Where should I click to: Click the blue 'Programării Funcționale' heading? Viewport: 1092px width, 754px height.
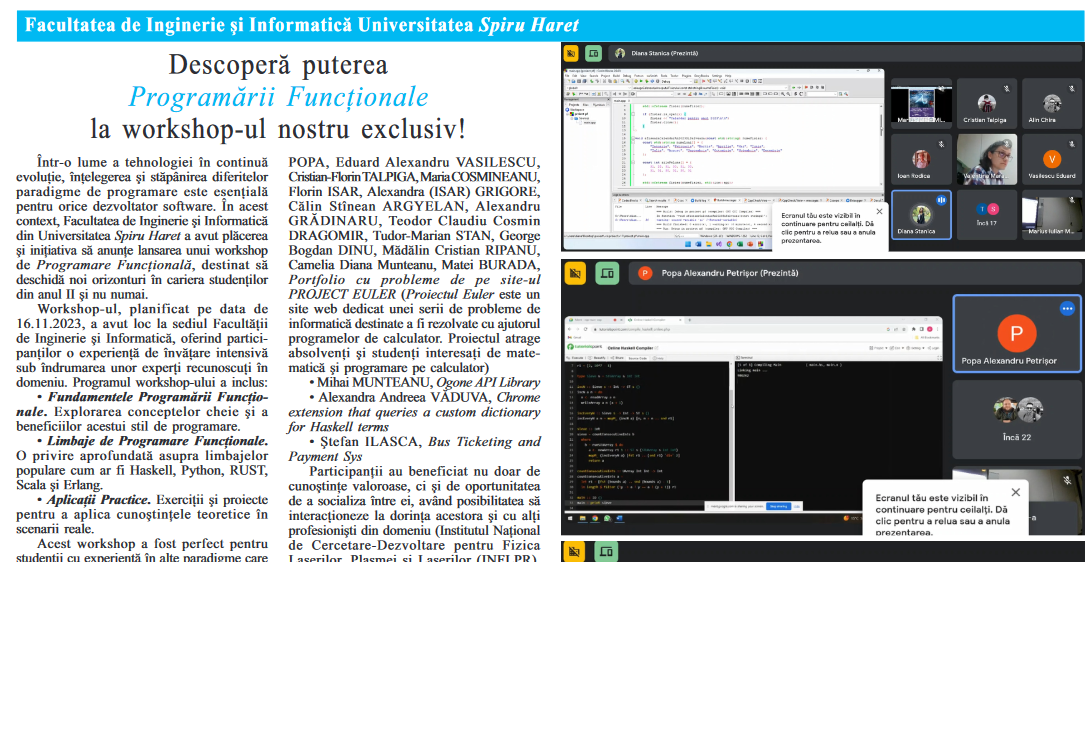[278, 97]
